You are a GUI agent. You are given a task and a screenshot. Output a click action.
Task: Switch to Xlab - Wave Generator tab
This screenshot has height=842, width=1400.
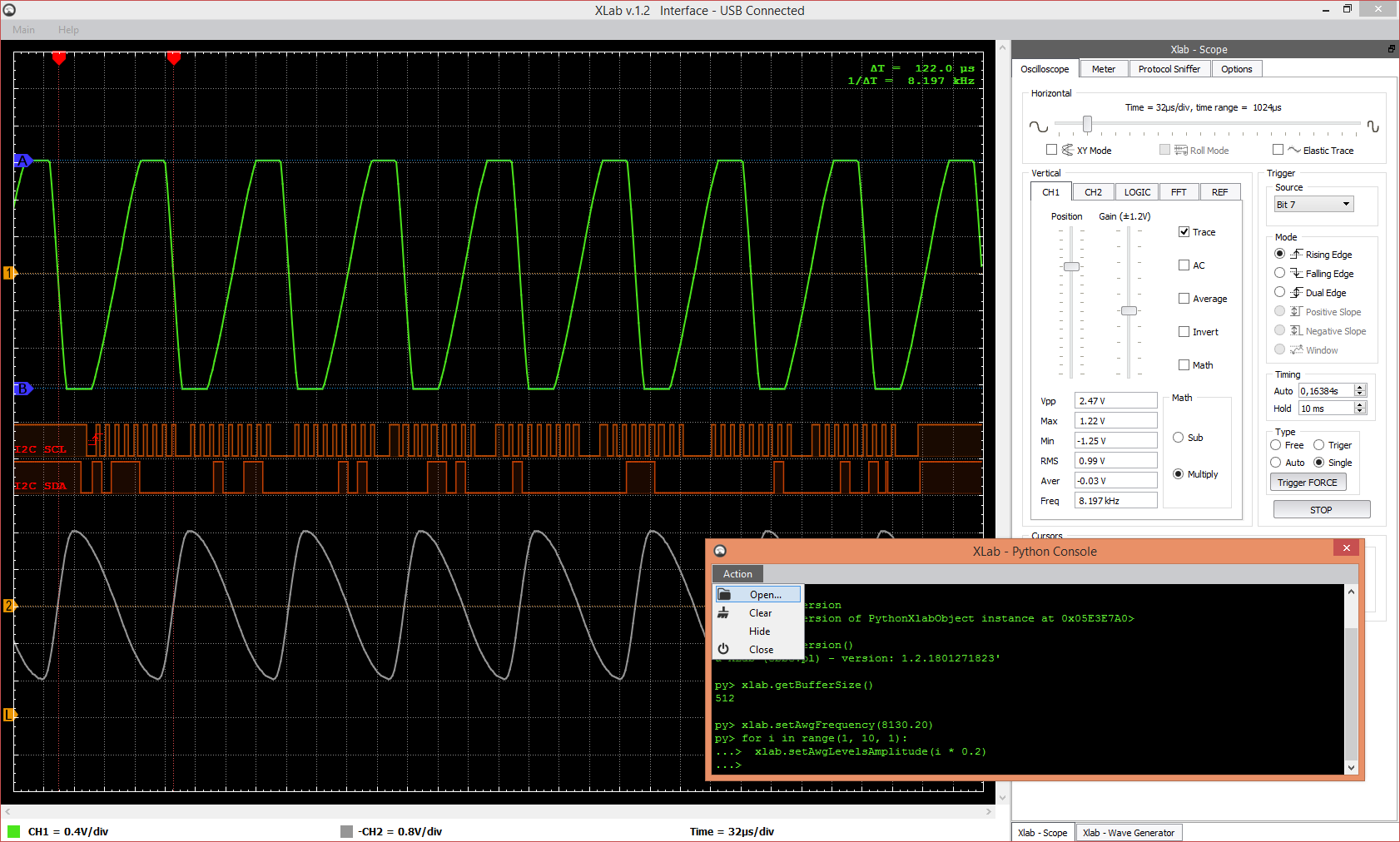[x=1129, y=833]
